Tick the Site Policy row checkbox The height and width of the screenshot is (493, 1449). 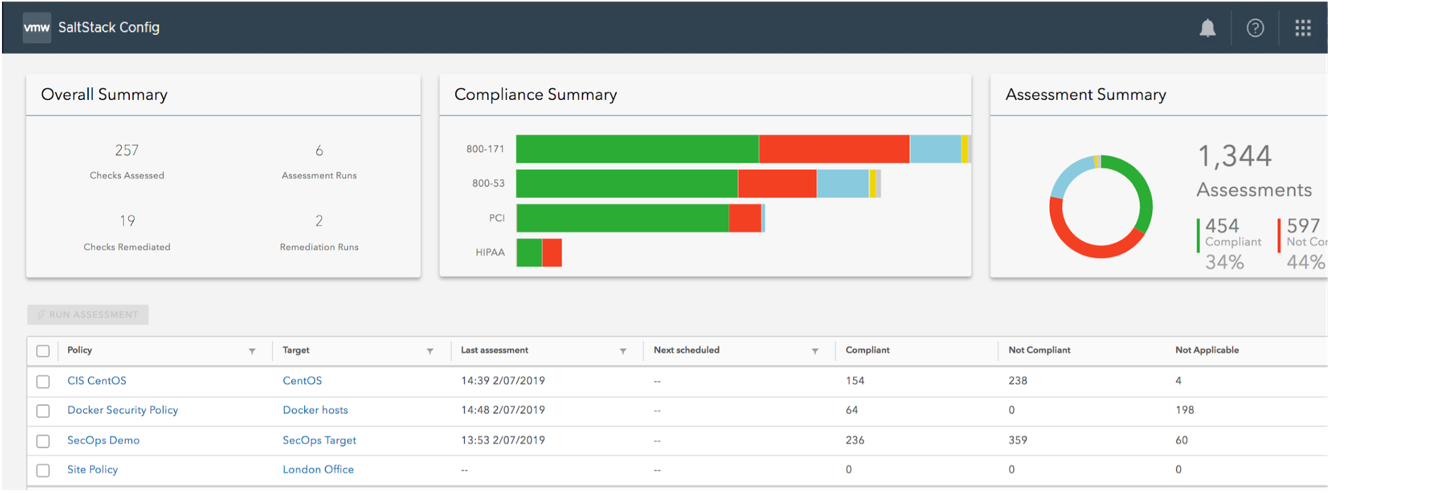[43, 469]
